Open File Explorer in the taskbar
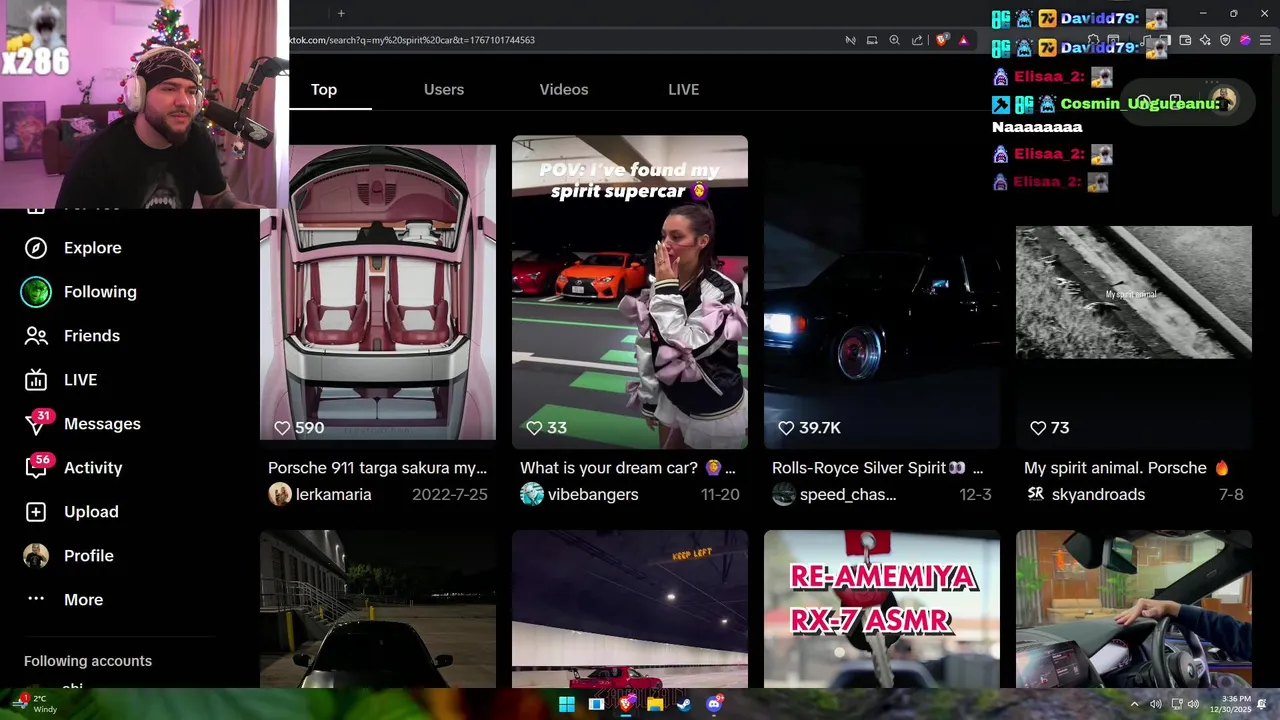This screenshot has width=1280, height=720. pos(655,704)
